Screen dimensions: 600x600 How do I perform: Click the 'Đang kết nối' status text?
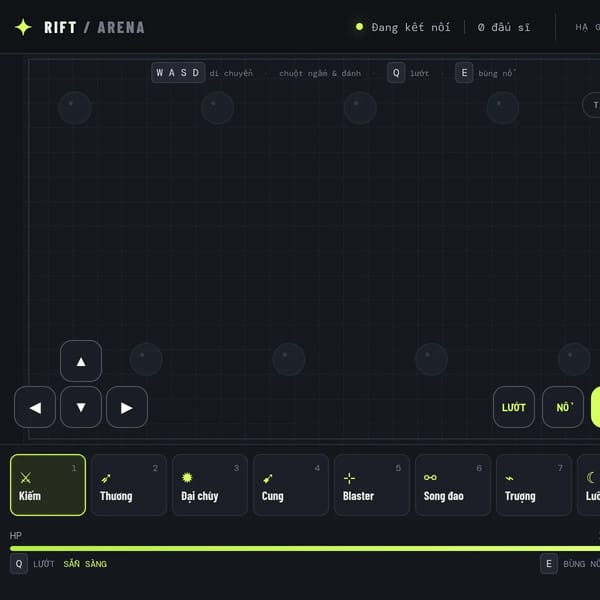tap(411, 27)
